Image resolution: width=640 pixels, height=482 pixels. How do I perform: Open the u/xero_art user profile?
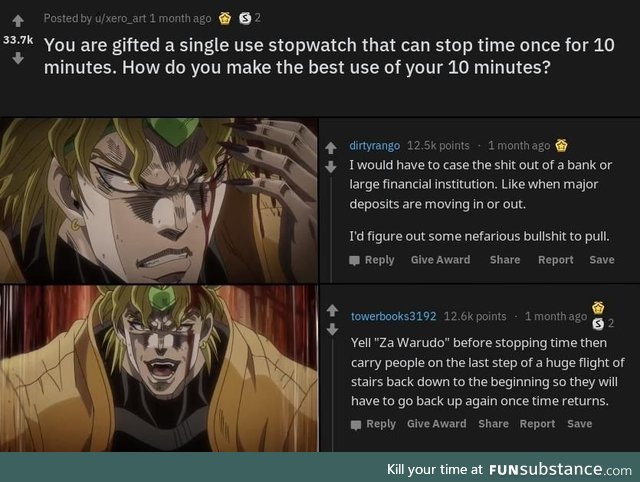120,18
